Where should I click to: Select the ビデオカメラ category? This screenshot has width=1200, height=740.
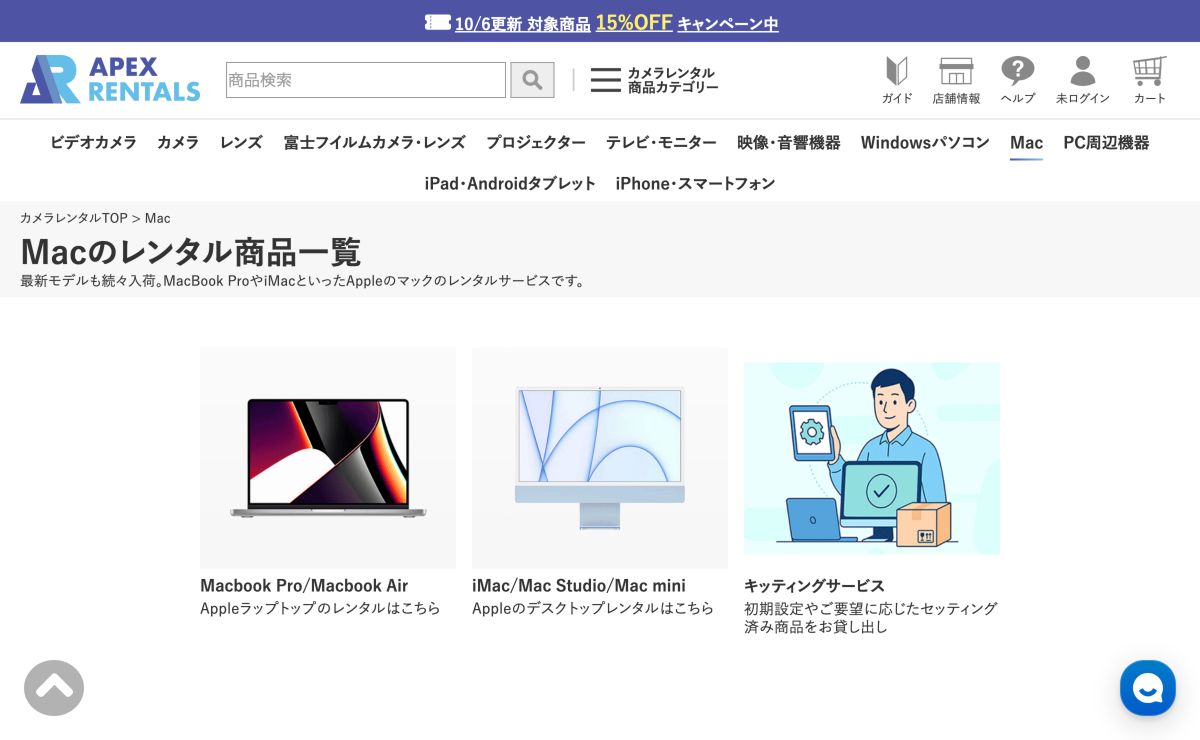point(94,143)
